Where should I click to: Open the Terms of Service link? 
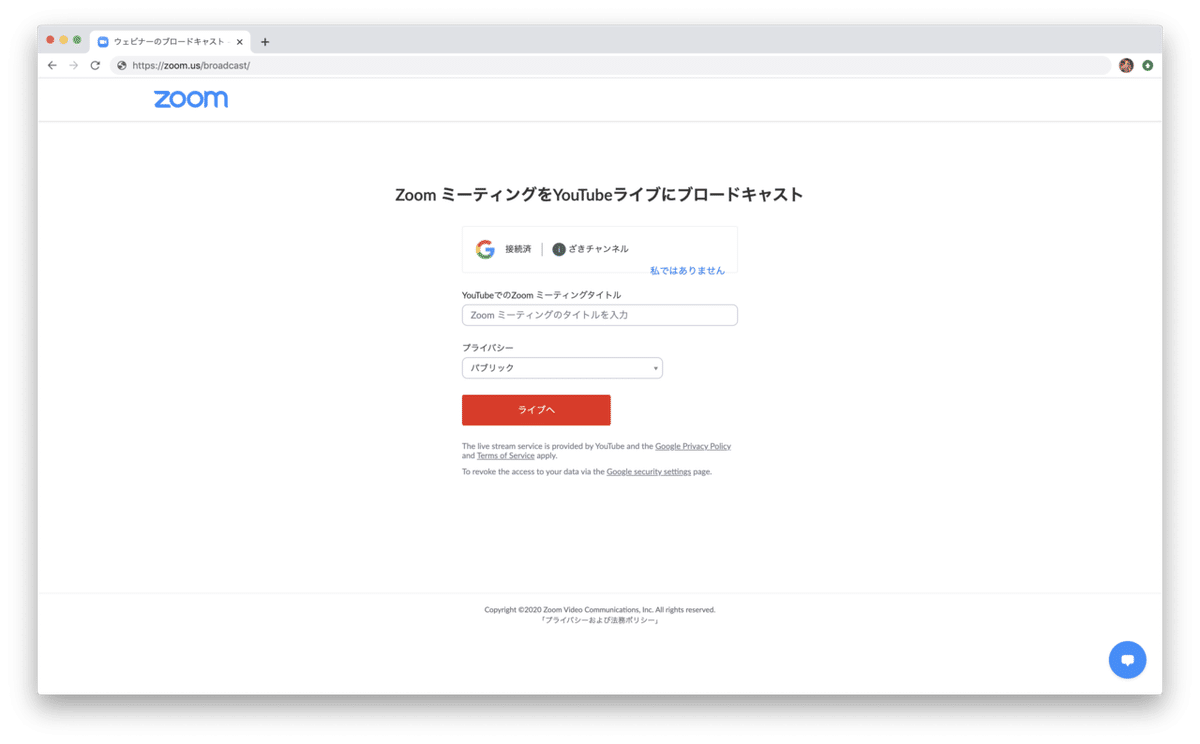pyautogui.click(x=505, y=456)
